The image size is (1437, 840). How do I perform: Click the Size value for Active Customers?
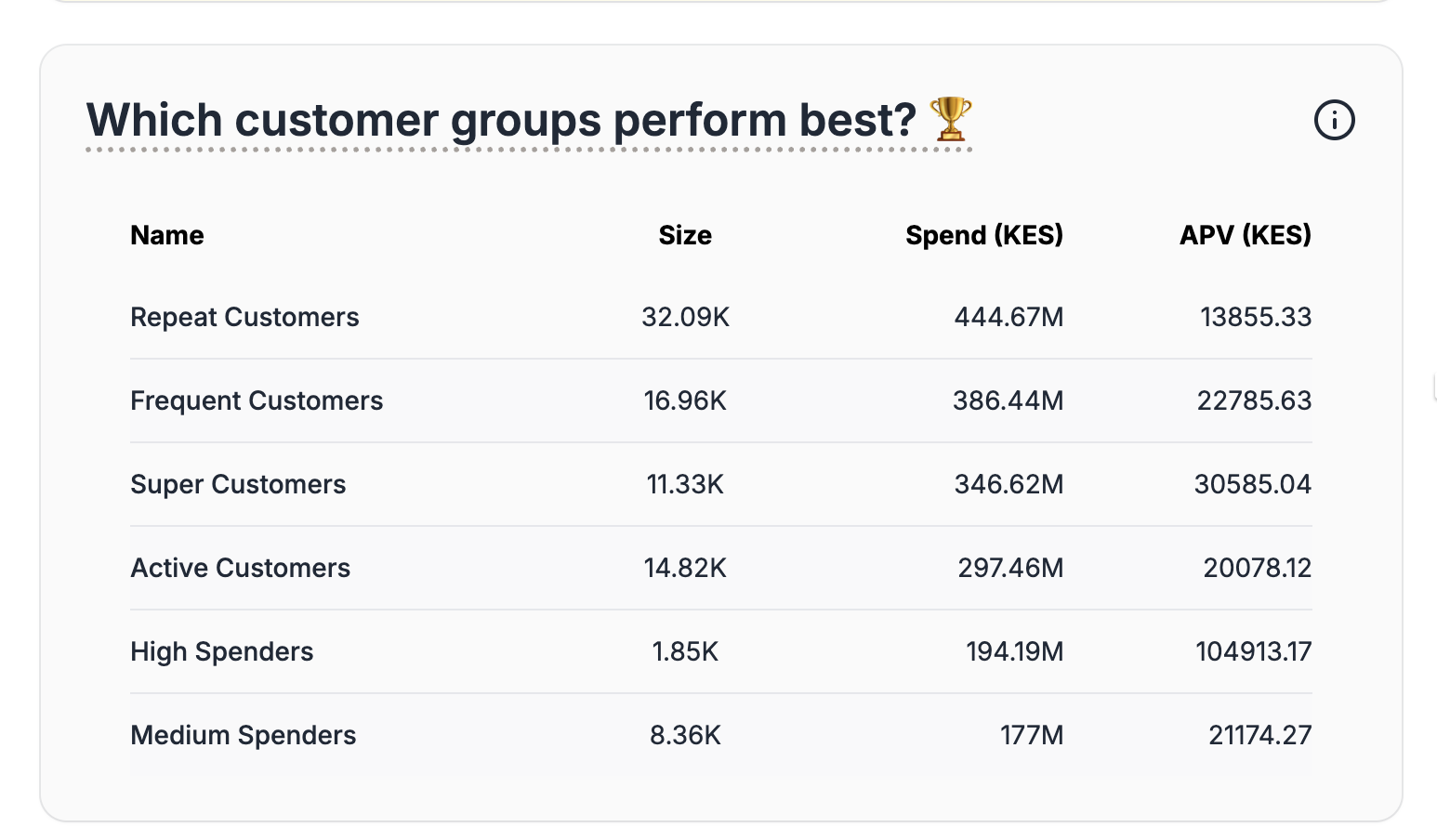tap(684, 568)
